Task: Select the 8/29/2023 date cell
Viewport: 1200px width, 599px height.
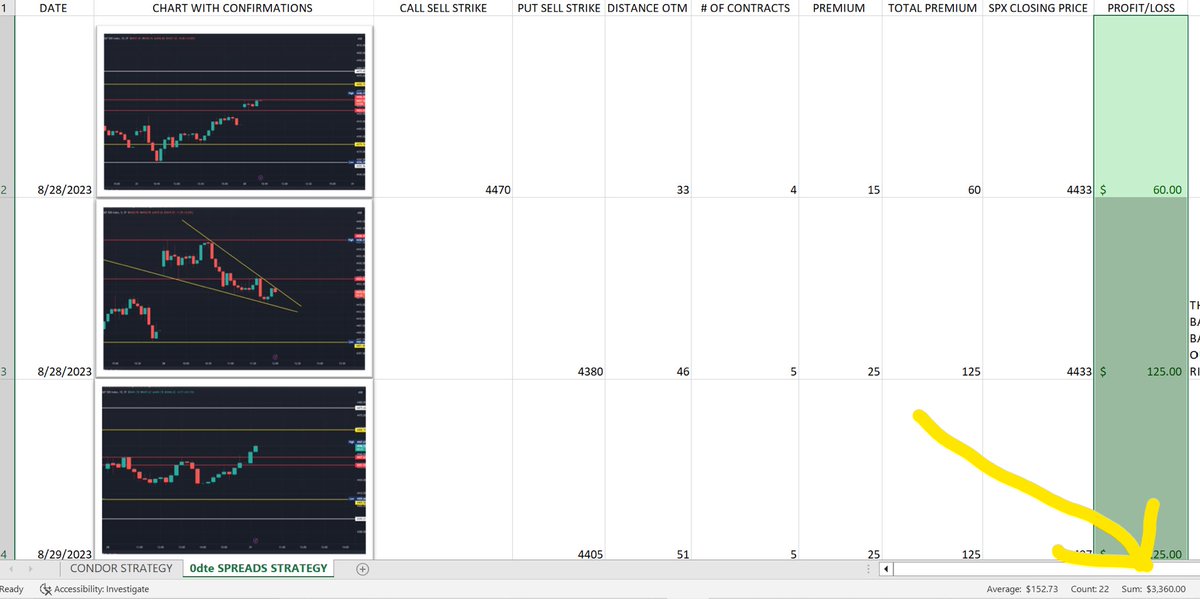Action: pos(53,469)
